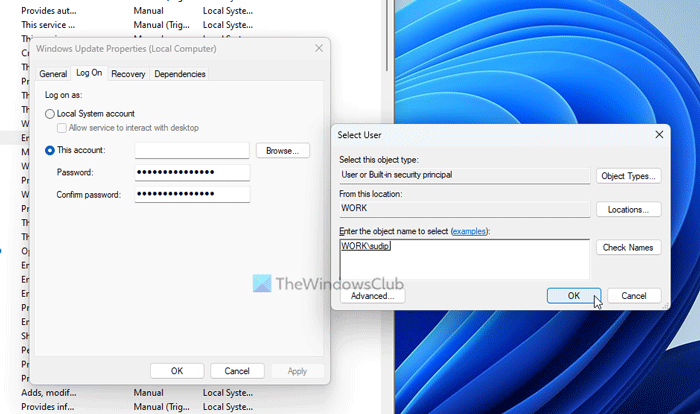
Task: Toggle Allow service to interact with desktop
Action: coord(62,128)
